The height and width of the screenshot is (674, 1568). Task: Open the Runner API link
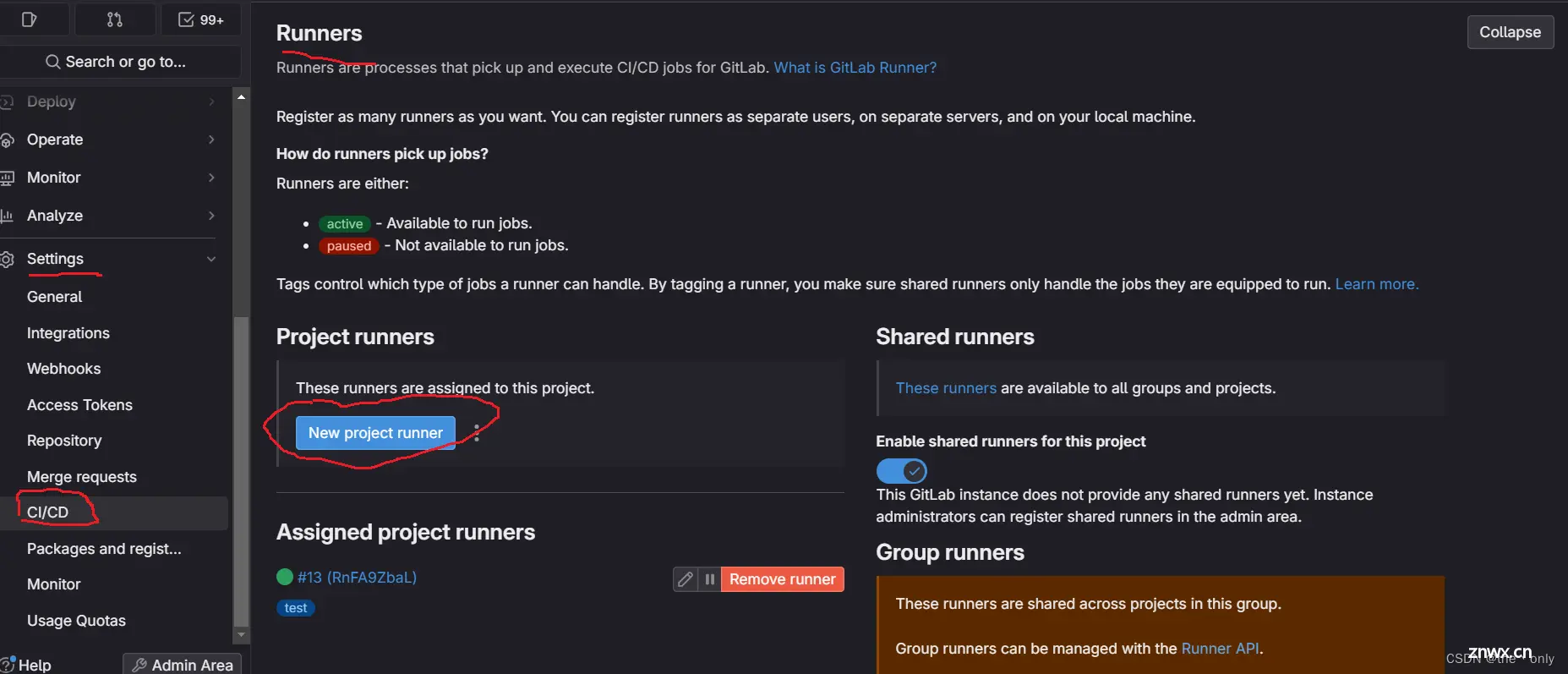point(1220,649)
